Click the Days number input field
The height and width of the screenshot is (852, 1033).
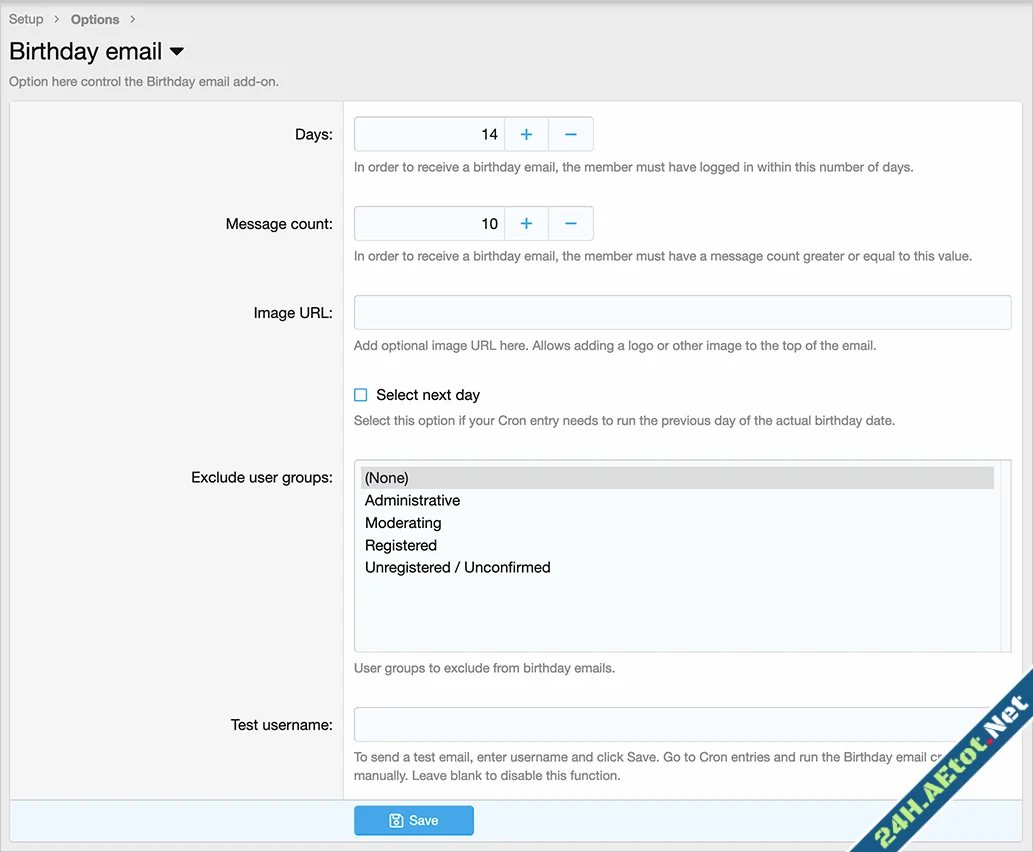[429, 134]
